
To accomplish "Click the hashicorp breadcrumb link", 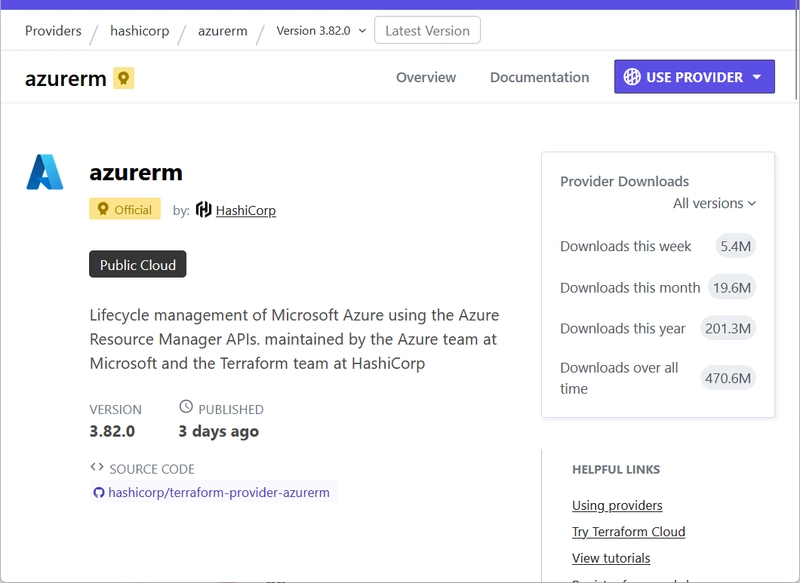I will [x=140, y=31].
